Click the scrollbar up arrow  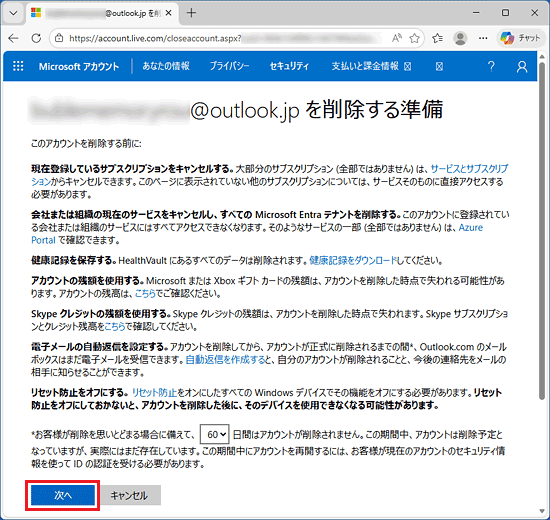542,56
